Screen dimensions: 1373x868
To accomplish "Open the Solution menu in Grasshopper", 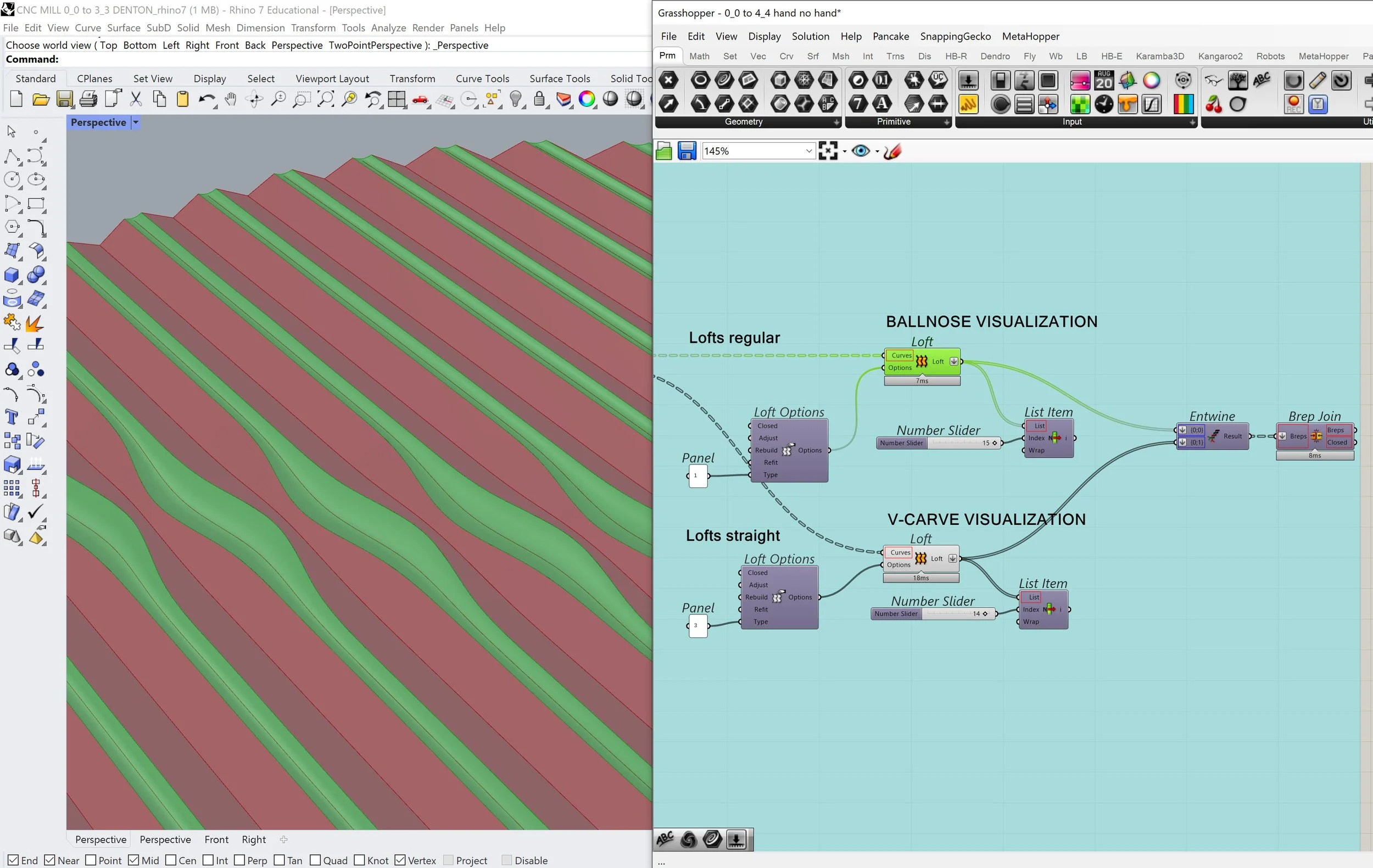I will pyautogui.click(x=810, y=36).
